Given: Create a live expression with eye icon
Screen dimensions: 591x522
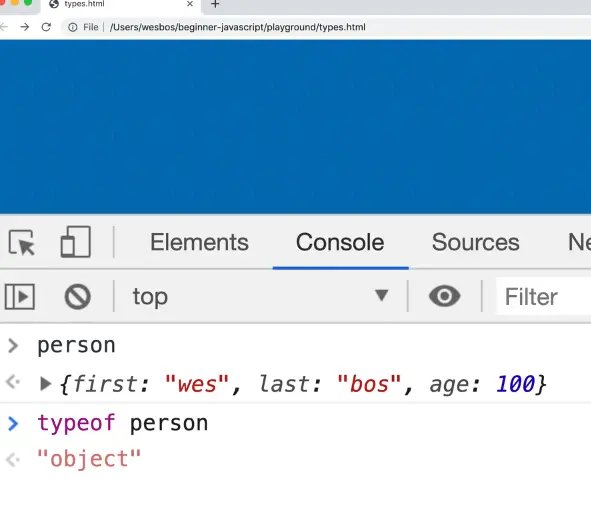Looking at the screenshot, I should (444, 296).
